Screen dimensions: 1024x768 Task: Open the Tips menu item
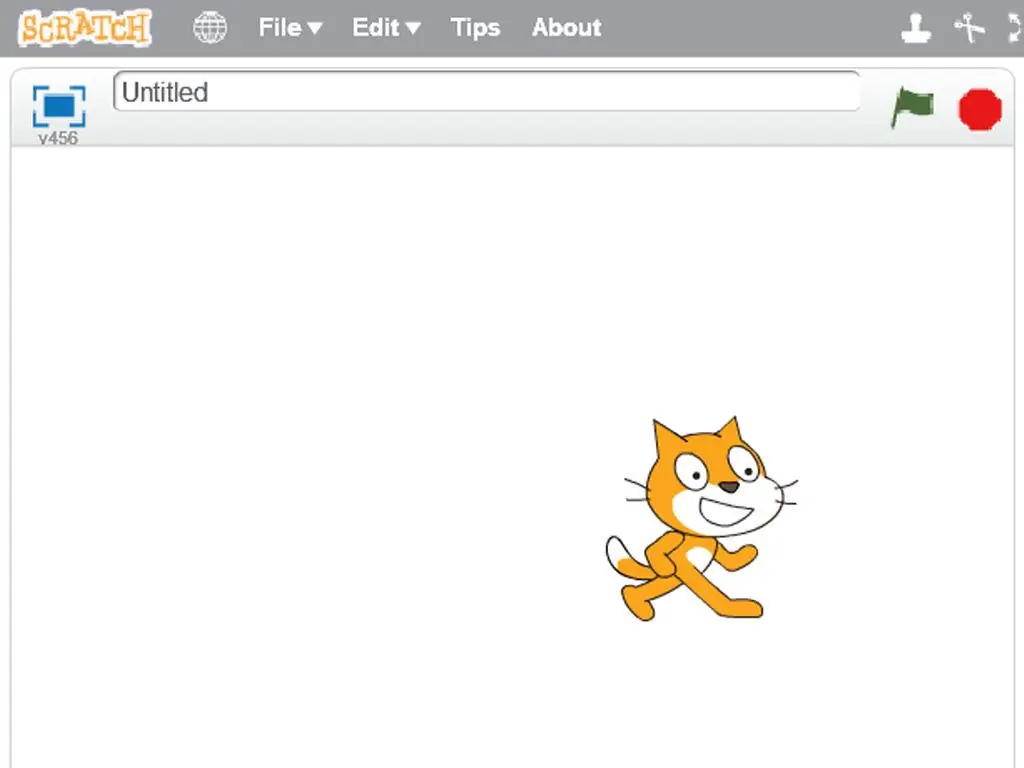pos(475,27)
